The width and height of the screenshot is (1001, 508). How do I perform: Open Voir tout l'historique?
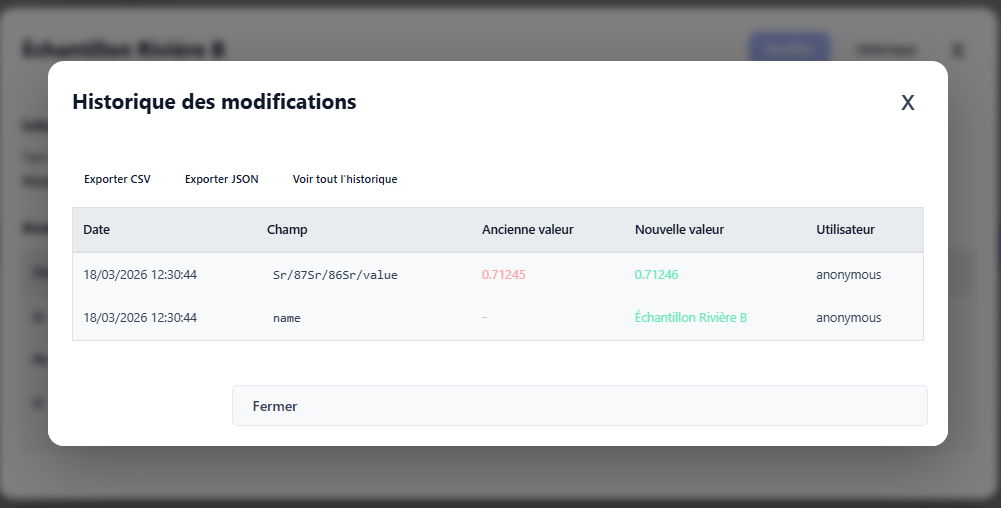tap(345, 179)
